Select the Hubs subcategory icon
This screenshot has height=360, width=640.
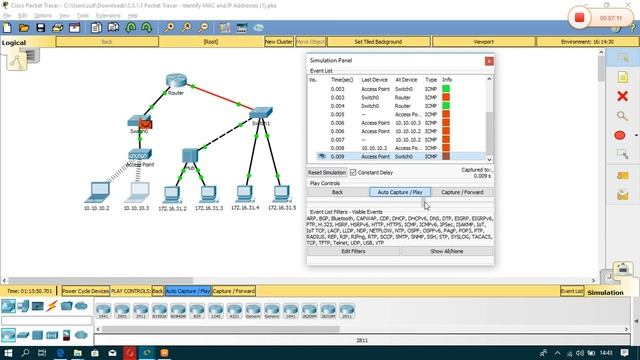(x=37, y=336)
